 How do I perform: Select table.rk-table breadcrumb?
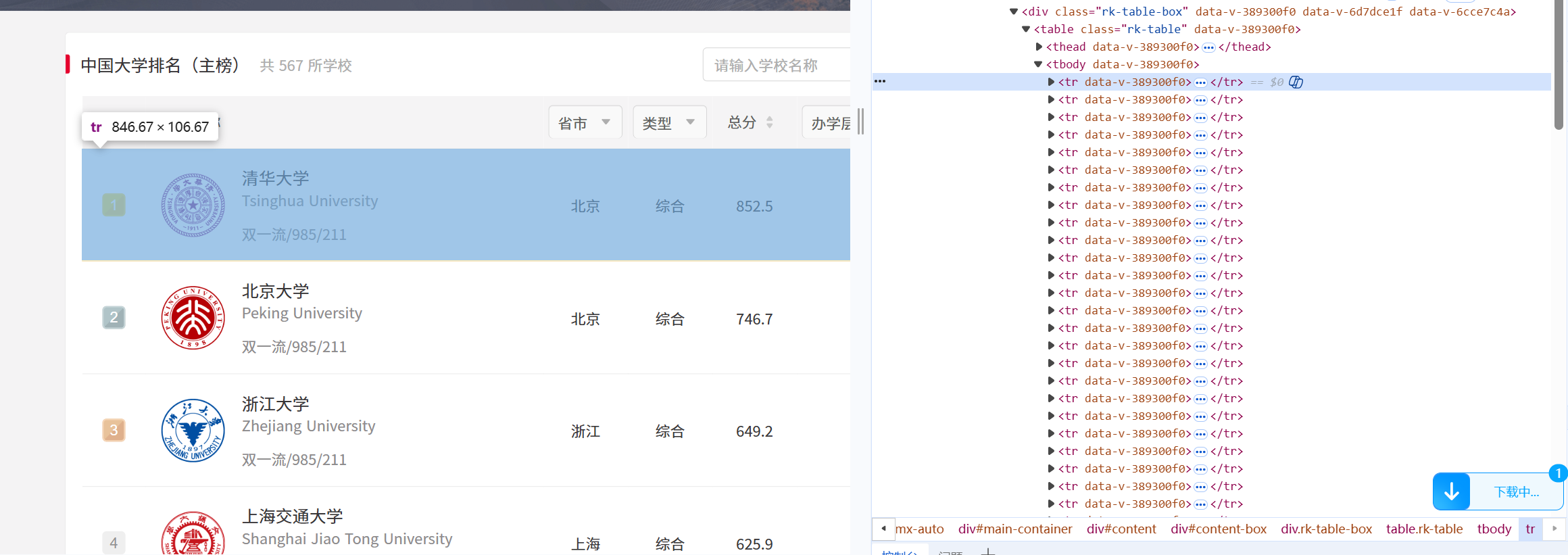tap(1424, 529)
